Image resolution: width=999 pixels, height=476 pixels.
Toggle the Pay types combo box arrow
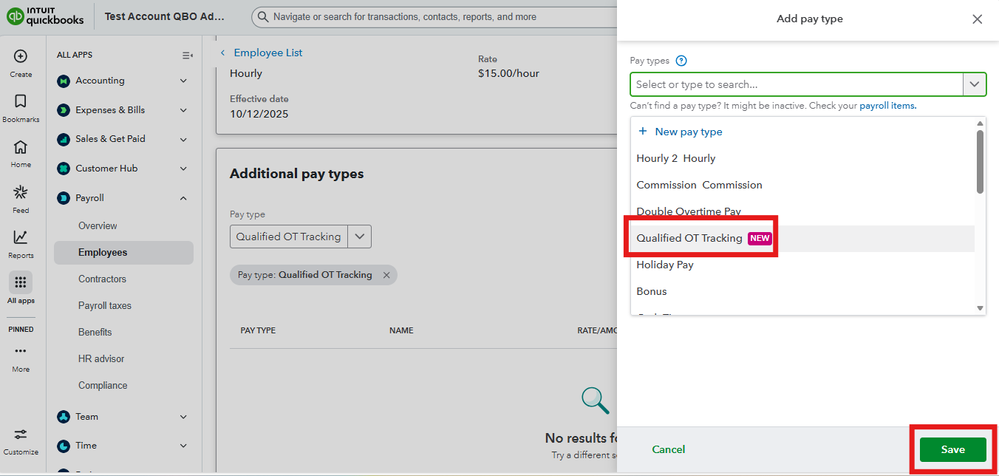point(974,84)
